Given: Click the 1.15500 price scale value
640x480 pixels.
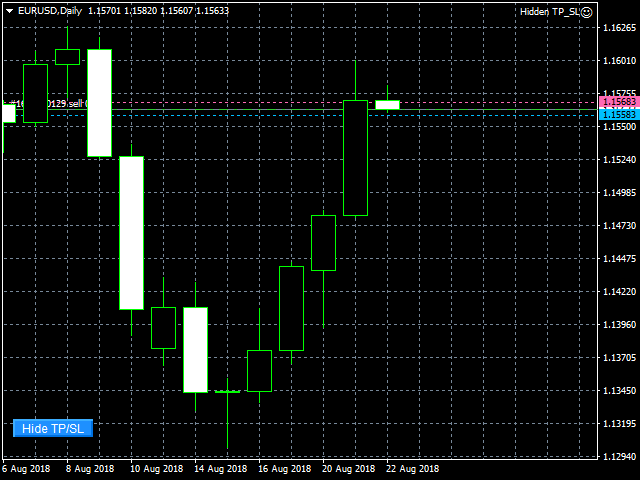Looking at the screenshot, I should click(x=619, y=127).
